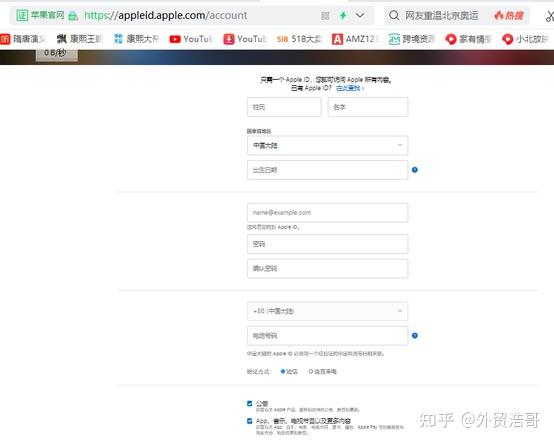Click the existing Apple ID lookup link
The image size is (554, 443).
point(349,88)
